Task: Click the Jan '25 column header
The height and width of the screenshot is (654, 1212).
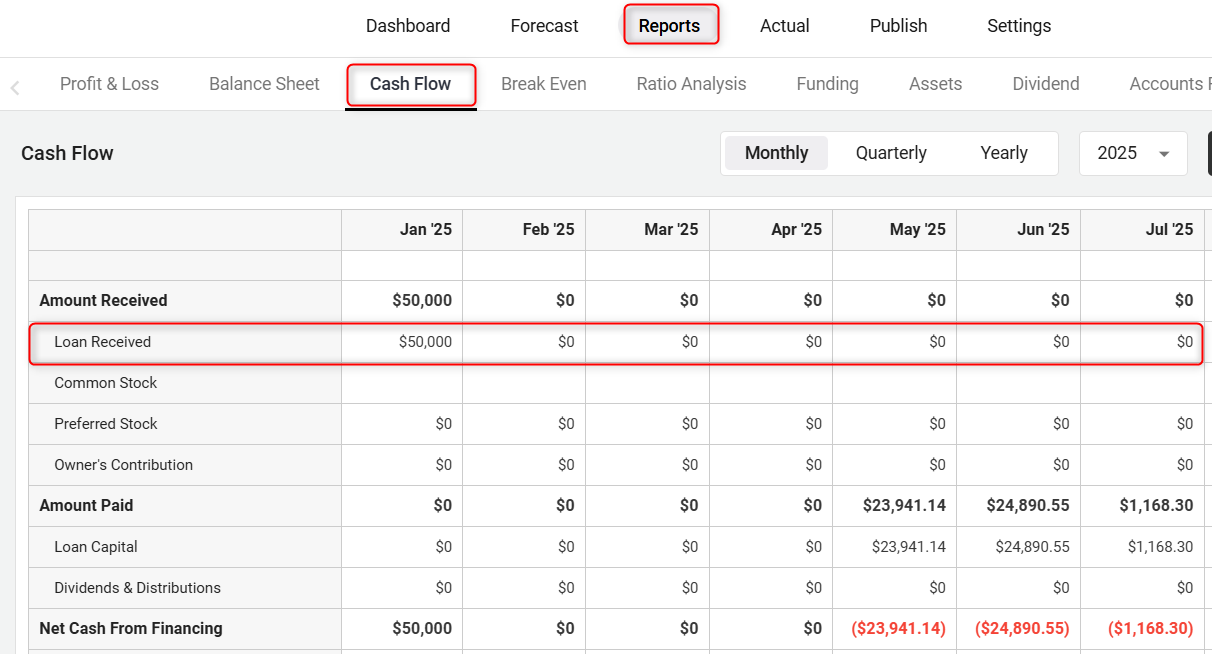Action: click(402, 230)
